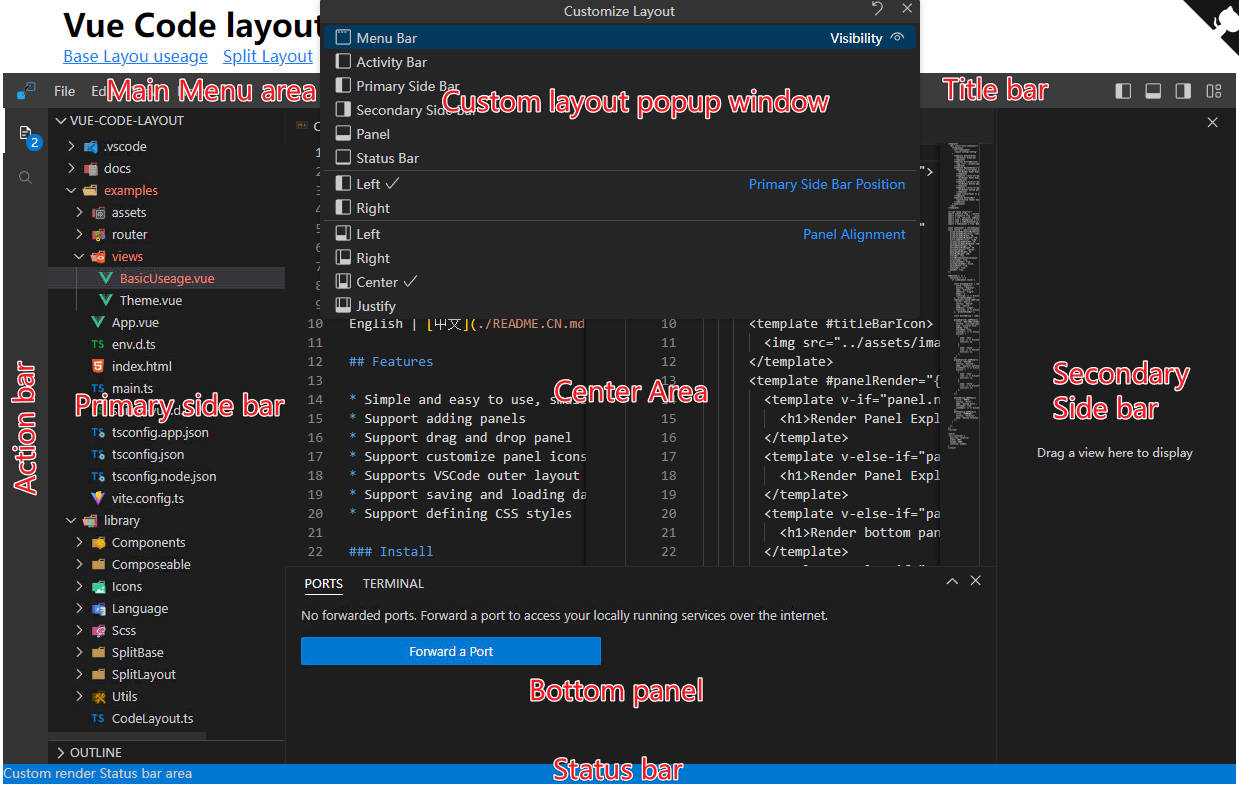Screen dimensions: 1239x785
Task: Expand the .vscode folder
Action: [x=167, y=146]
